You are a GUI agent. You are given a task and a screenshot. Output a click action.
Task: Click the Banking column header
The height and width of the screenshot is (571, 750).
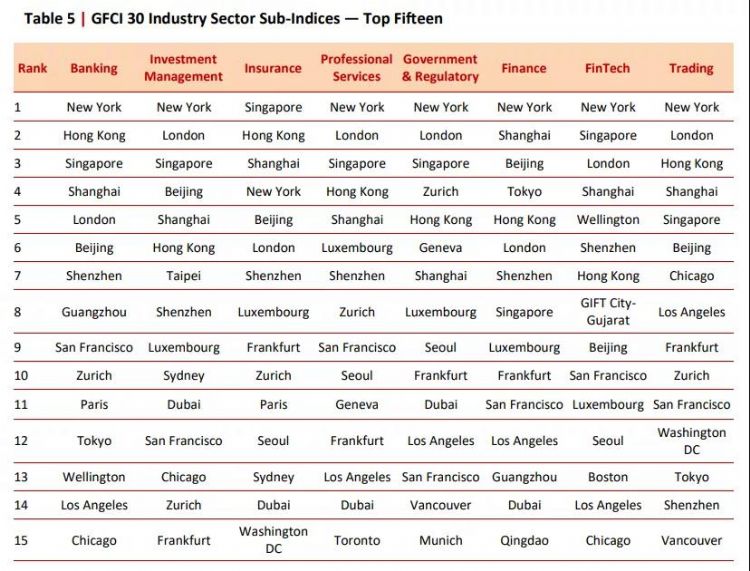click(x=93, y=69)
